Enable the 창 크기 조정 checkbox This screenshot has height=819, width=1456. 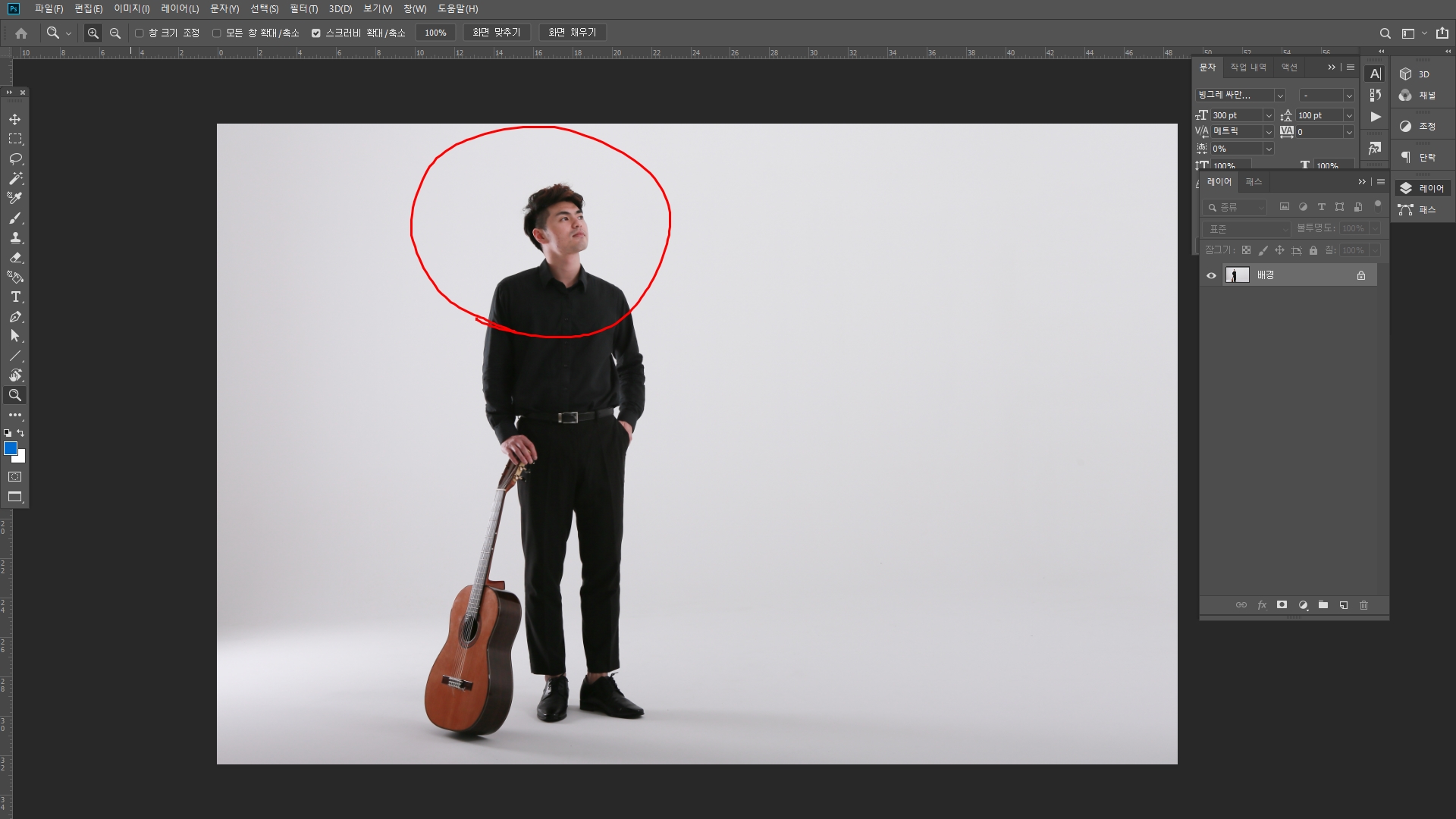point(140,33)
